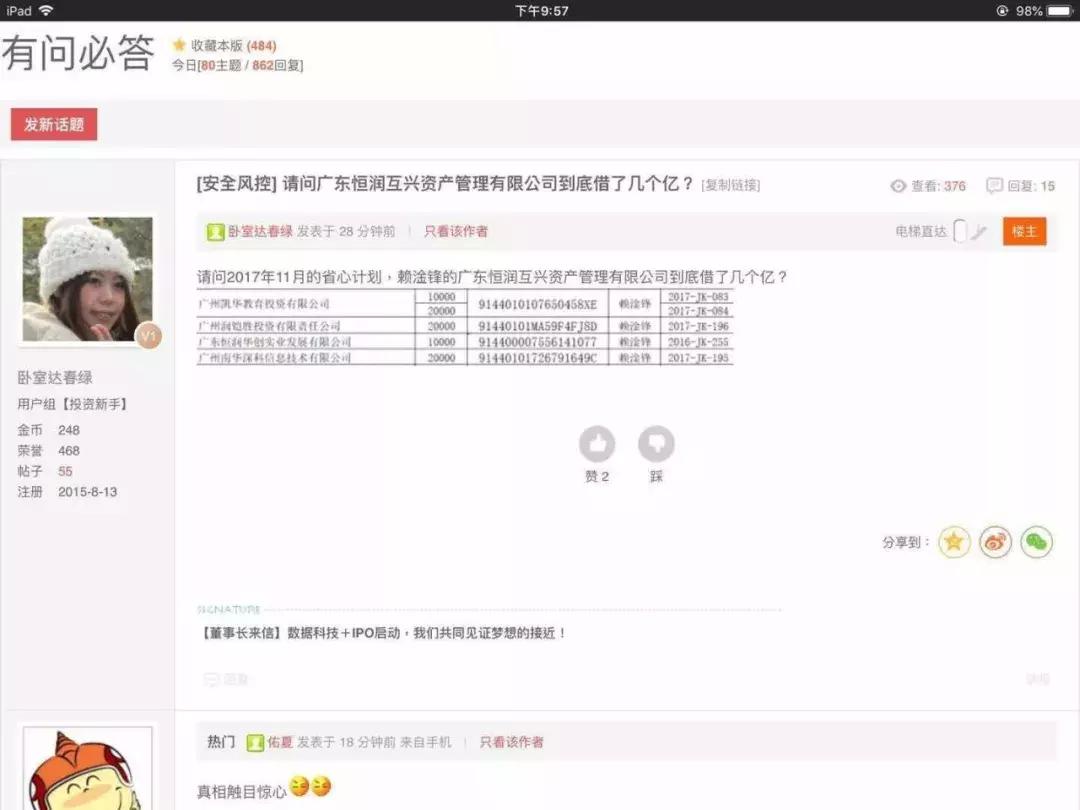1080x810 pixels.
Task: Share the post to WeChat
Action: click(1037, 541)
